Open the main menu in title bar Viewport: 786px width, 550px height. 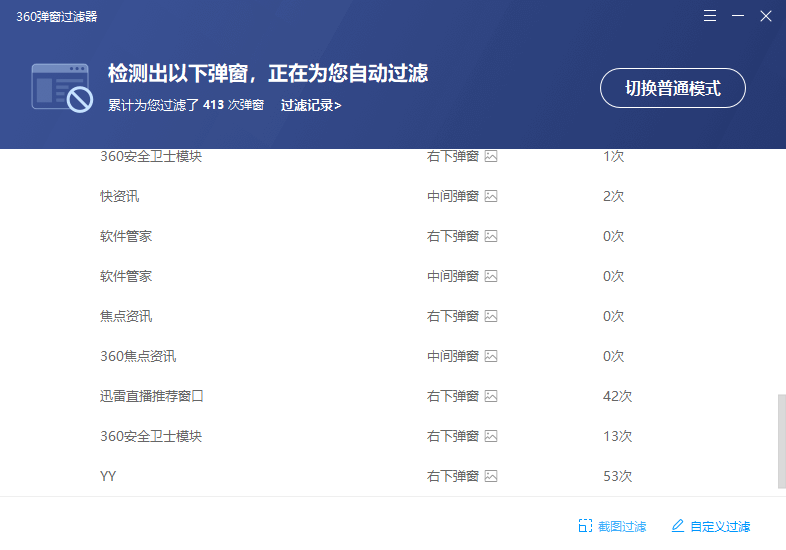coord(710,17)
